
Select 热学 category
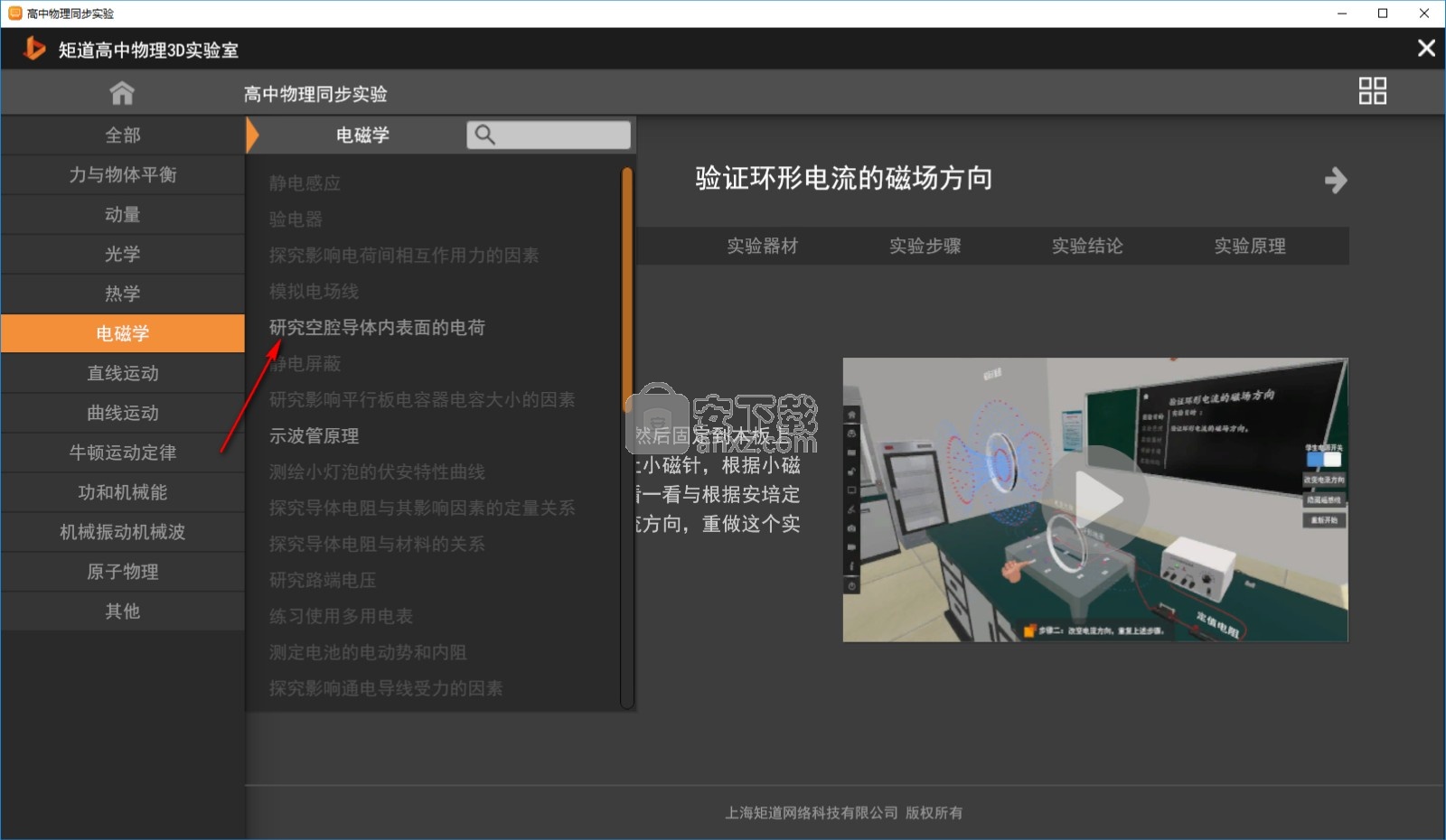pyautogui.click(x=123, y=294)
